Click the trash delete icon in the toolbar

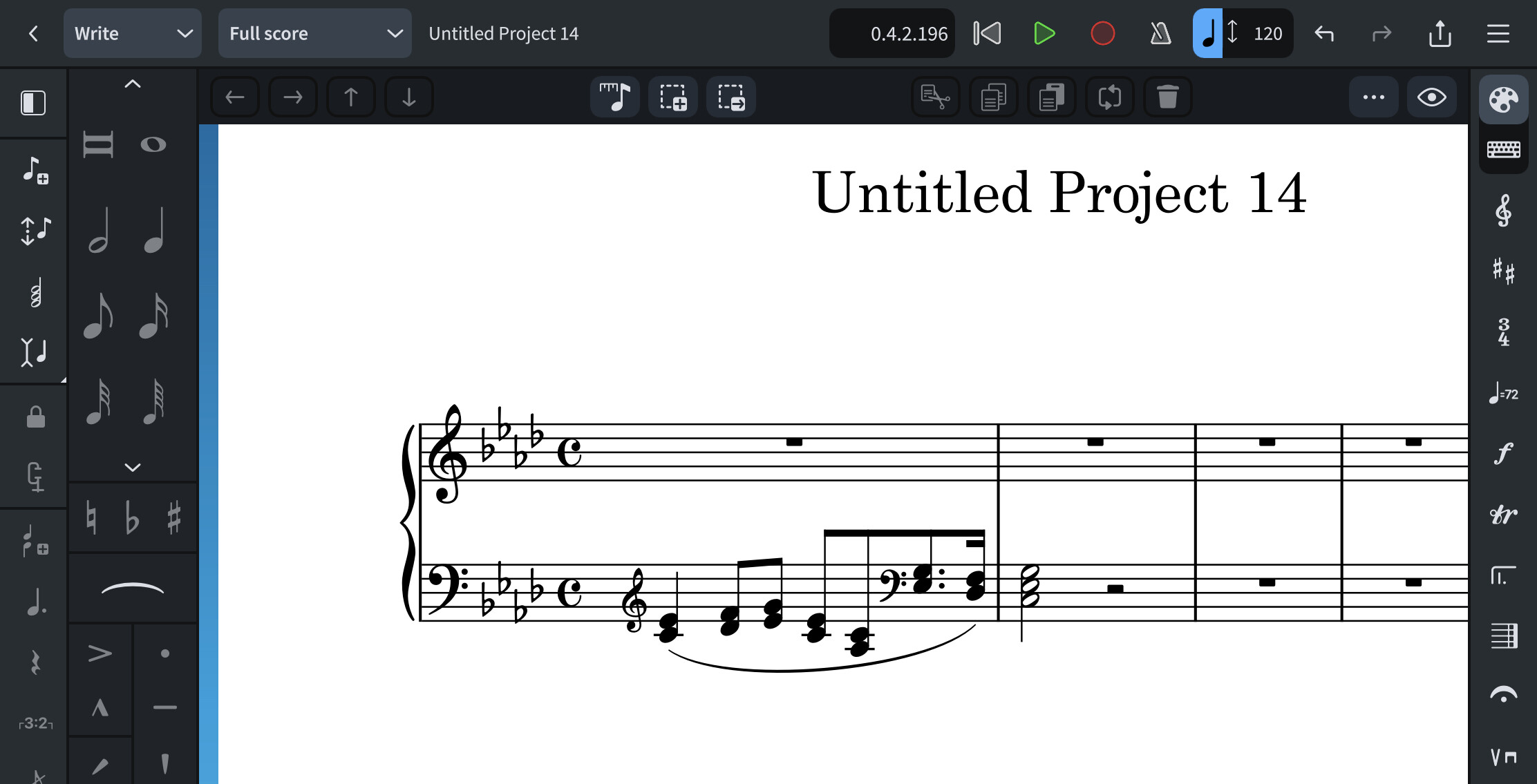tap(1167, 97)
